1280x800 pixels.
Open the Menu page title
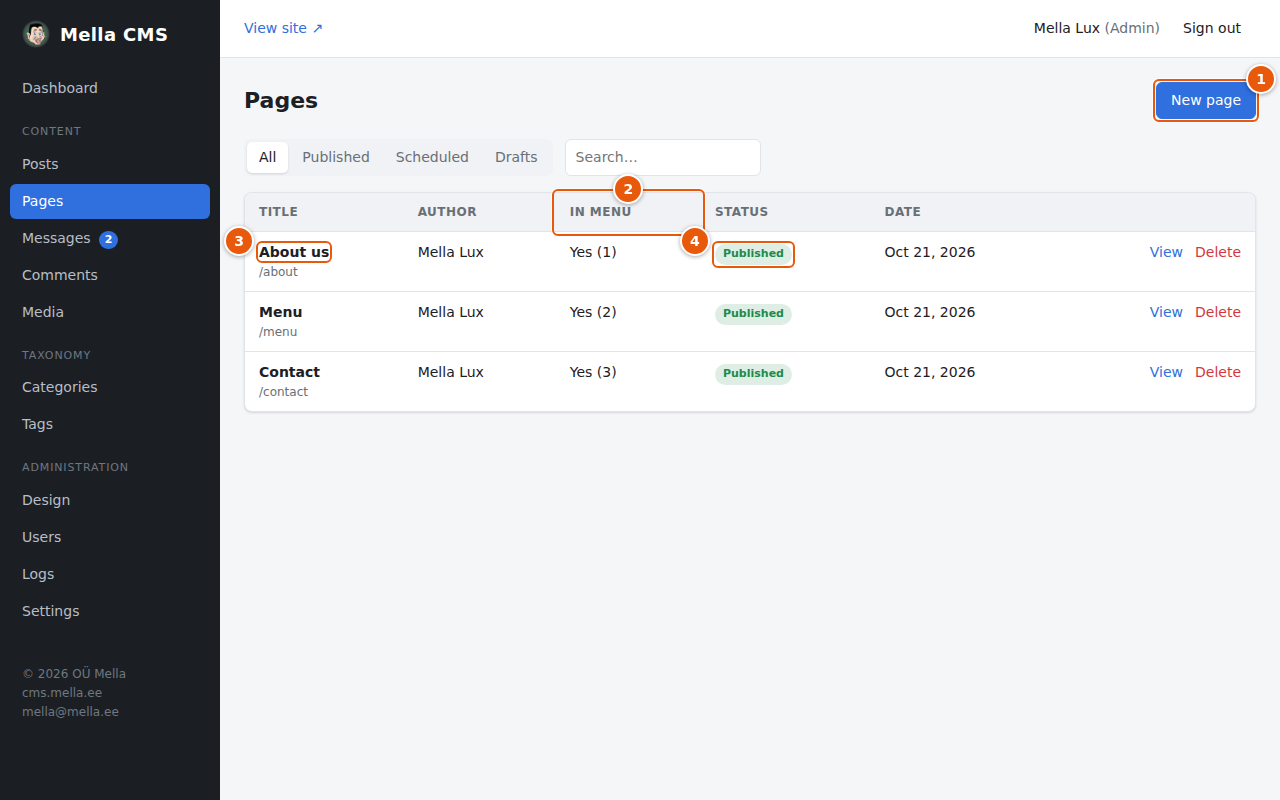[280, 312]
